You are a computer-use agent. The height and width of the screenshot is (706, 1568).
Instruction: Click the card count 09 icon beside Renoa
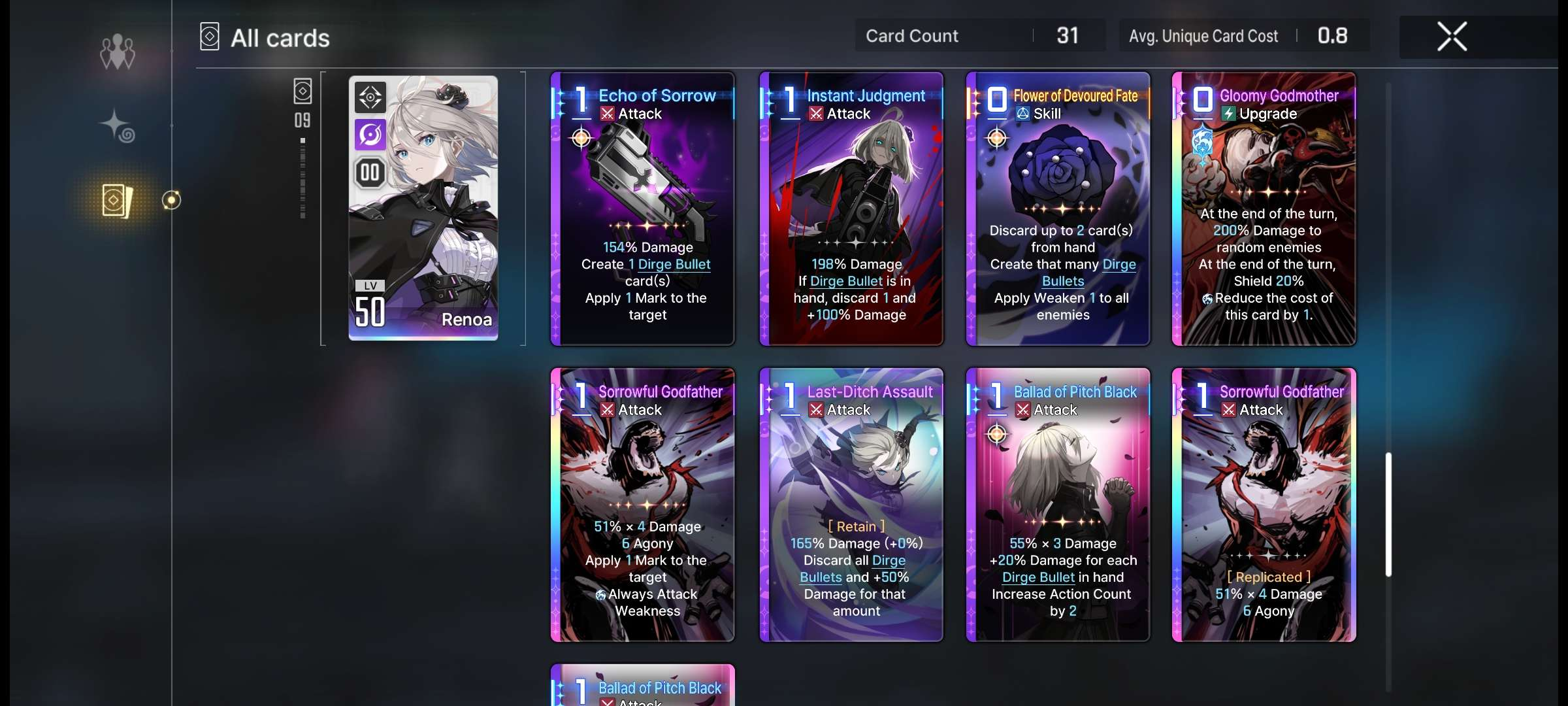pyautogui.click(x=302, y=103)
